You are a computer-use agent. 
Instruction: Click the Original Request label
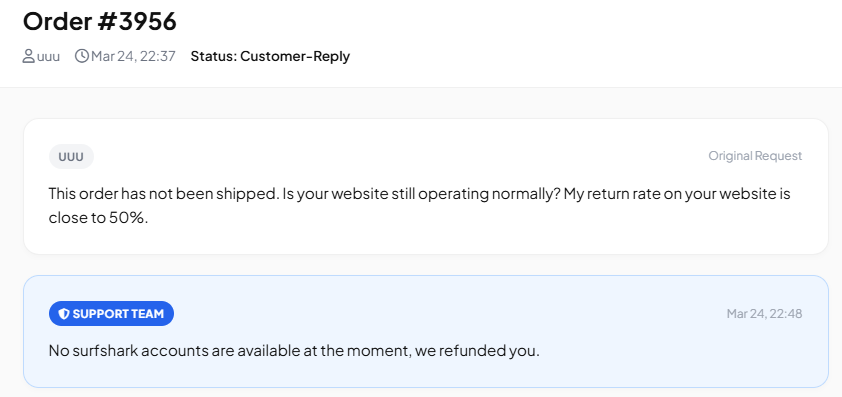point(755,156)
